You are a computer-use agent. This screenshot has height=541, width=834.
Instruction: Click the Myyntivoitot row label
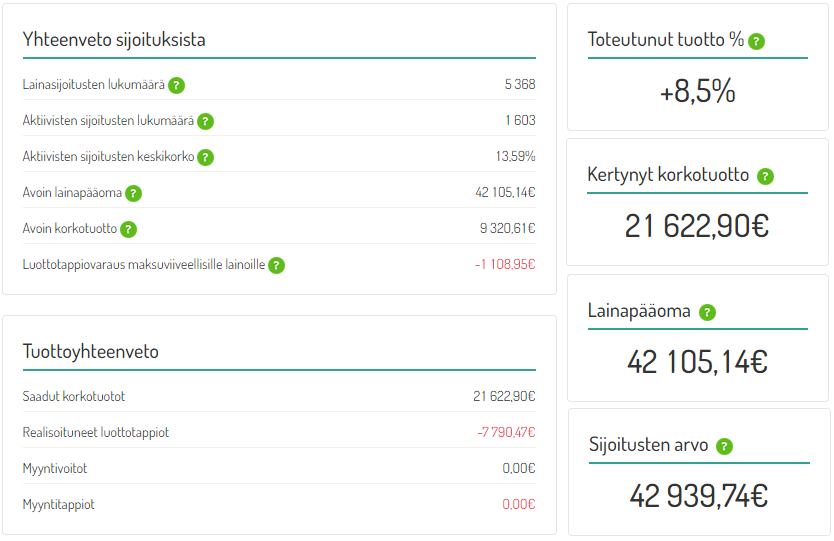(x=55, y=469)
